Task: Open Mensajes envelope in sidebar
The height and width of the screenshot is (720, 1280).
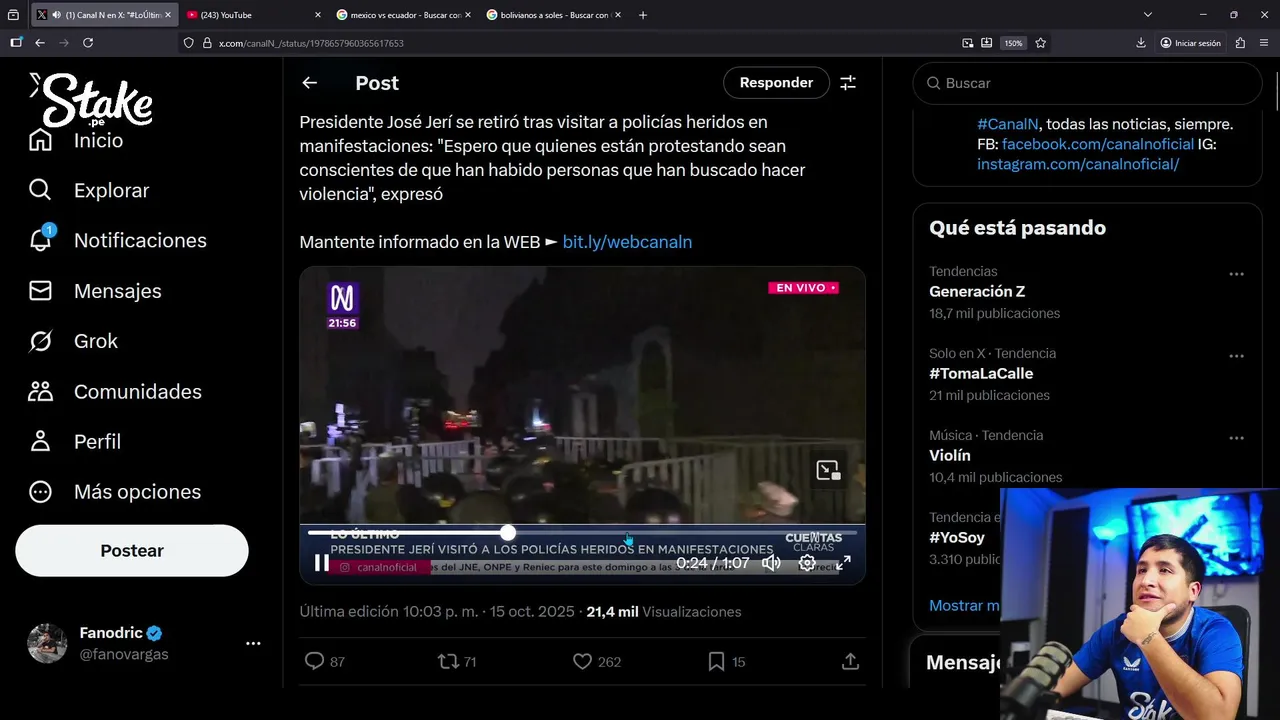Action: 95,291
